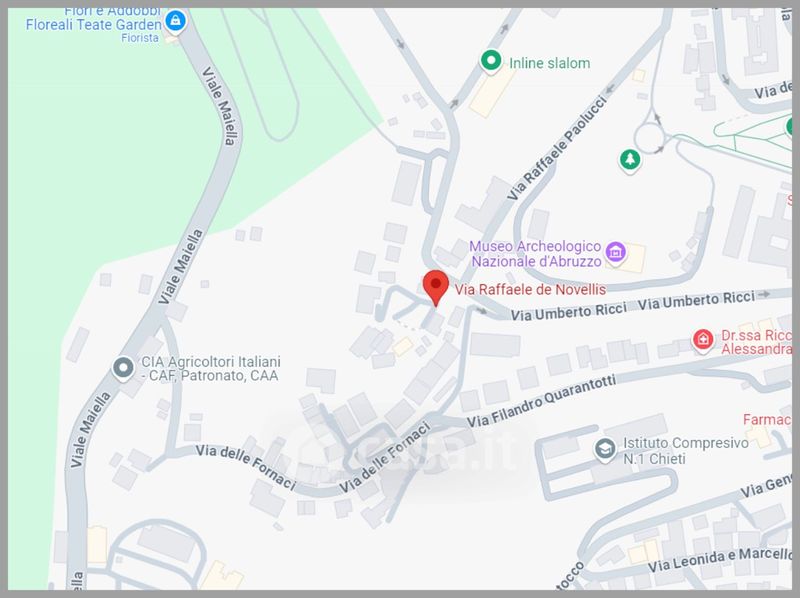Click the roundabout near the park
The width and height of the screenshot is (800, 598).
coord(649,138)
